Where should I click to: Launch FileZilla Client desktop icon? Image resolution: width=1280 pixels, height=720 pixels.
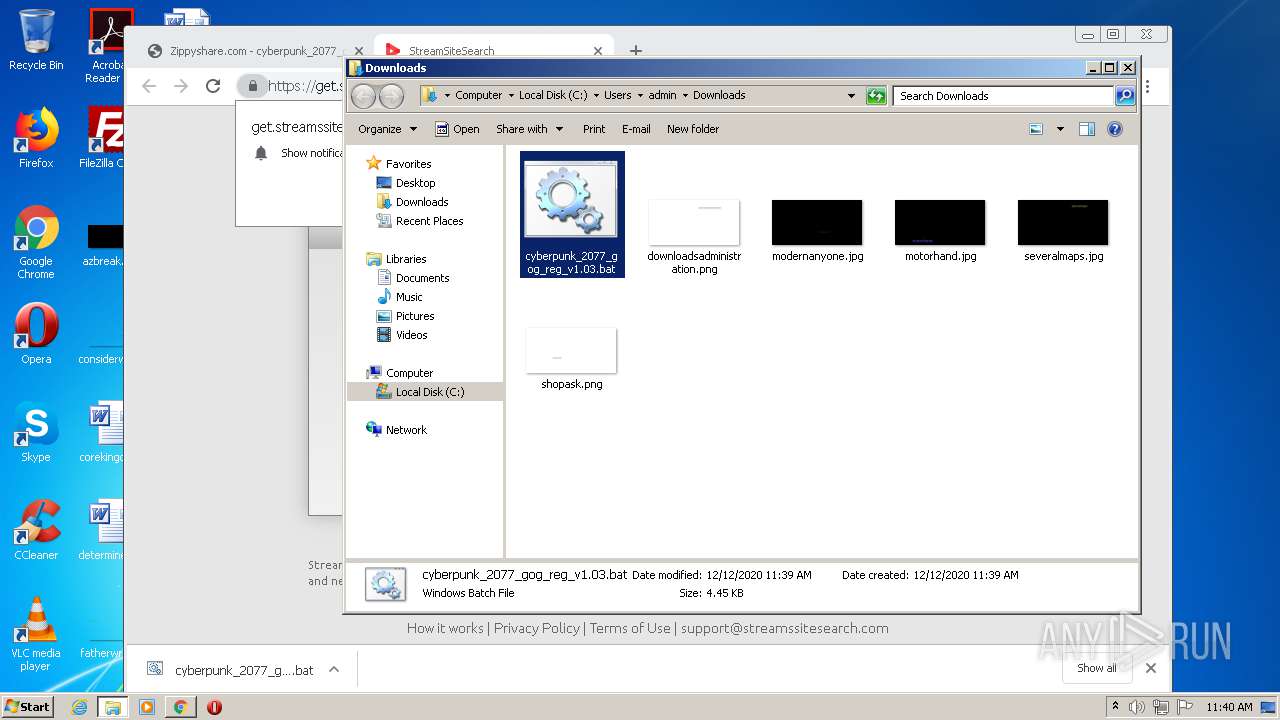(x=102, y=138)
